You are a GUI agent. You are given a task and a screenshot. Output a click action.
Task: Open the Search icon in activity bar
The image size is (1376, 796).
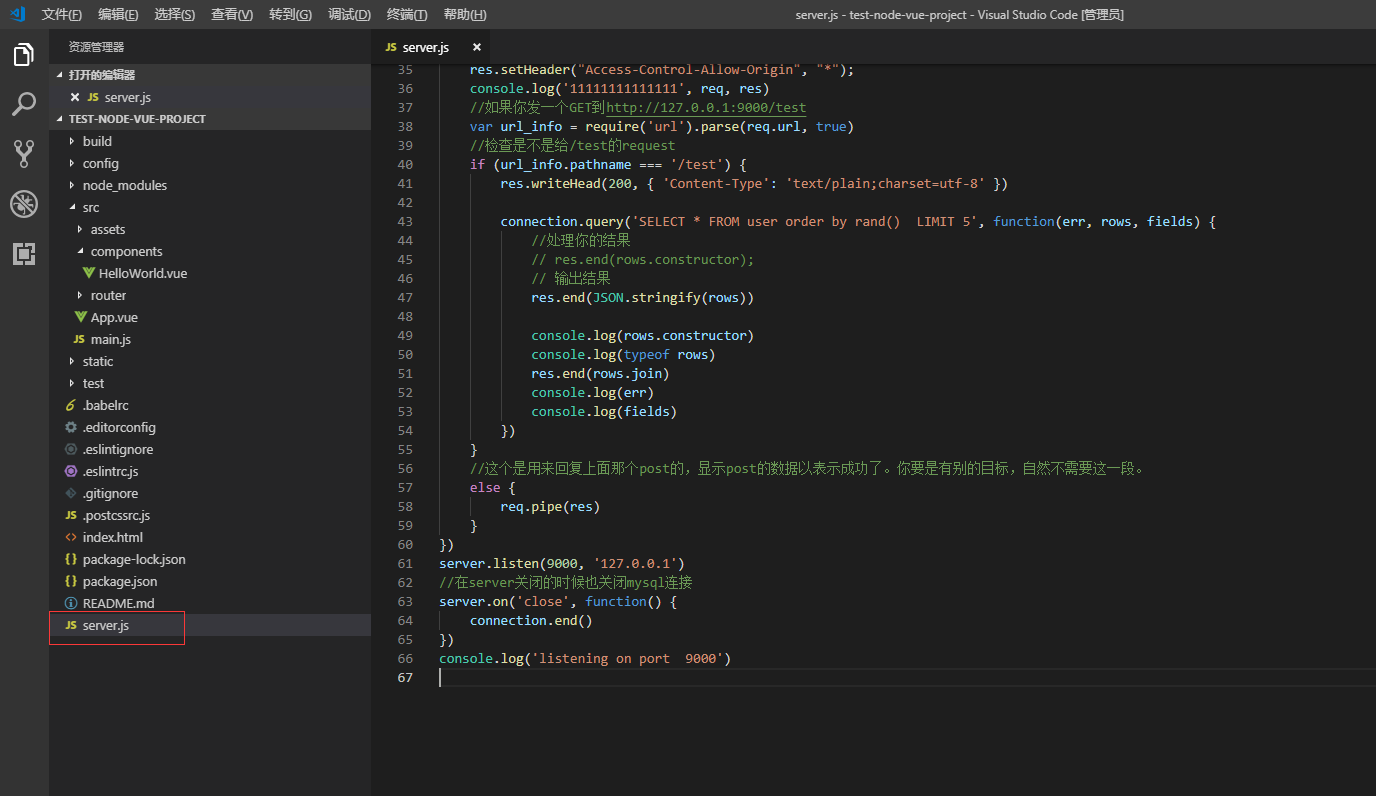(23, 104)
